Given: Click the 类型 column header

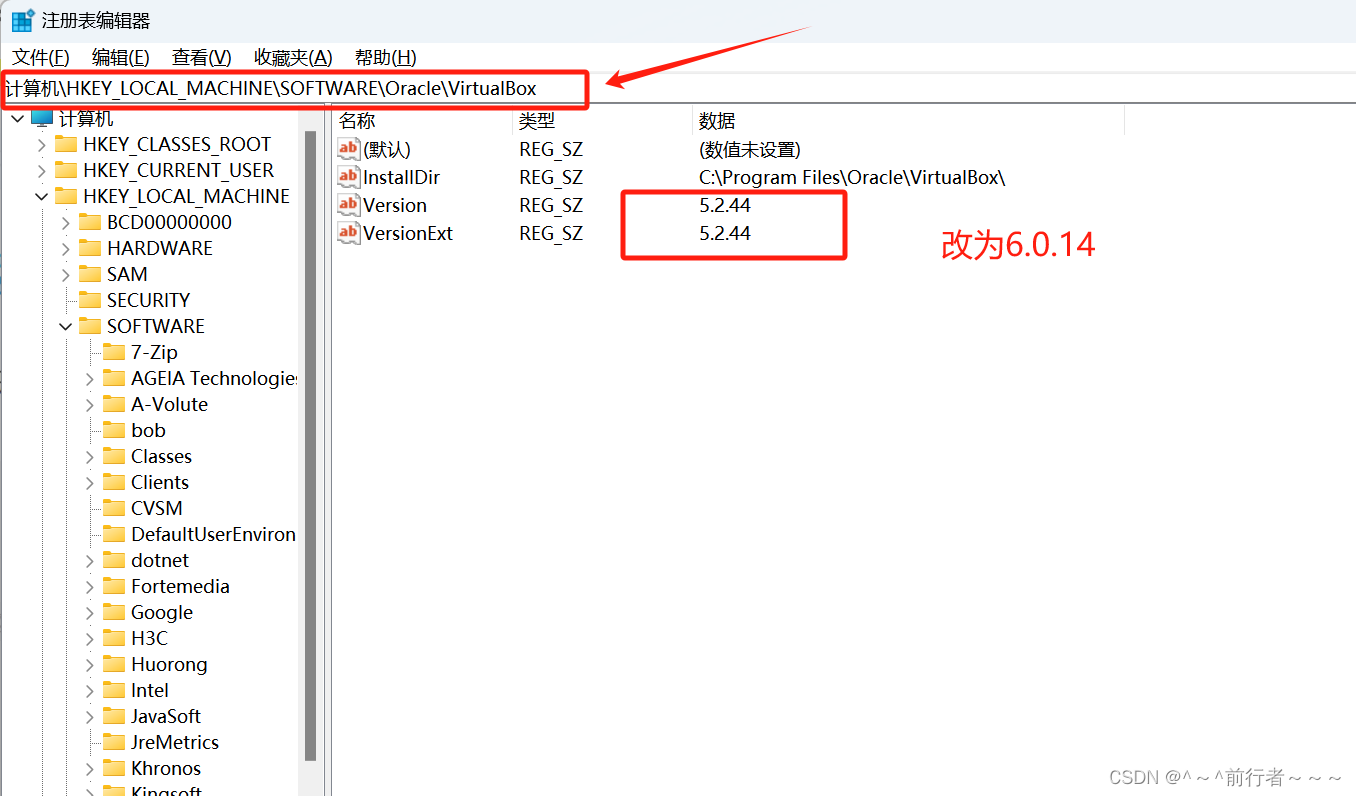Looking at the screenshot, I should coord(602,121).
